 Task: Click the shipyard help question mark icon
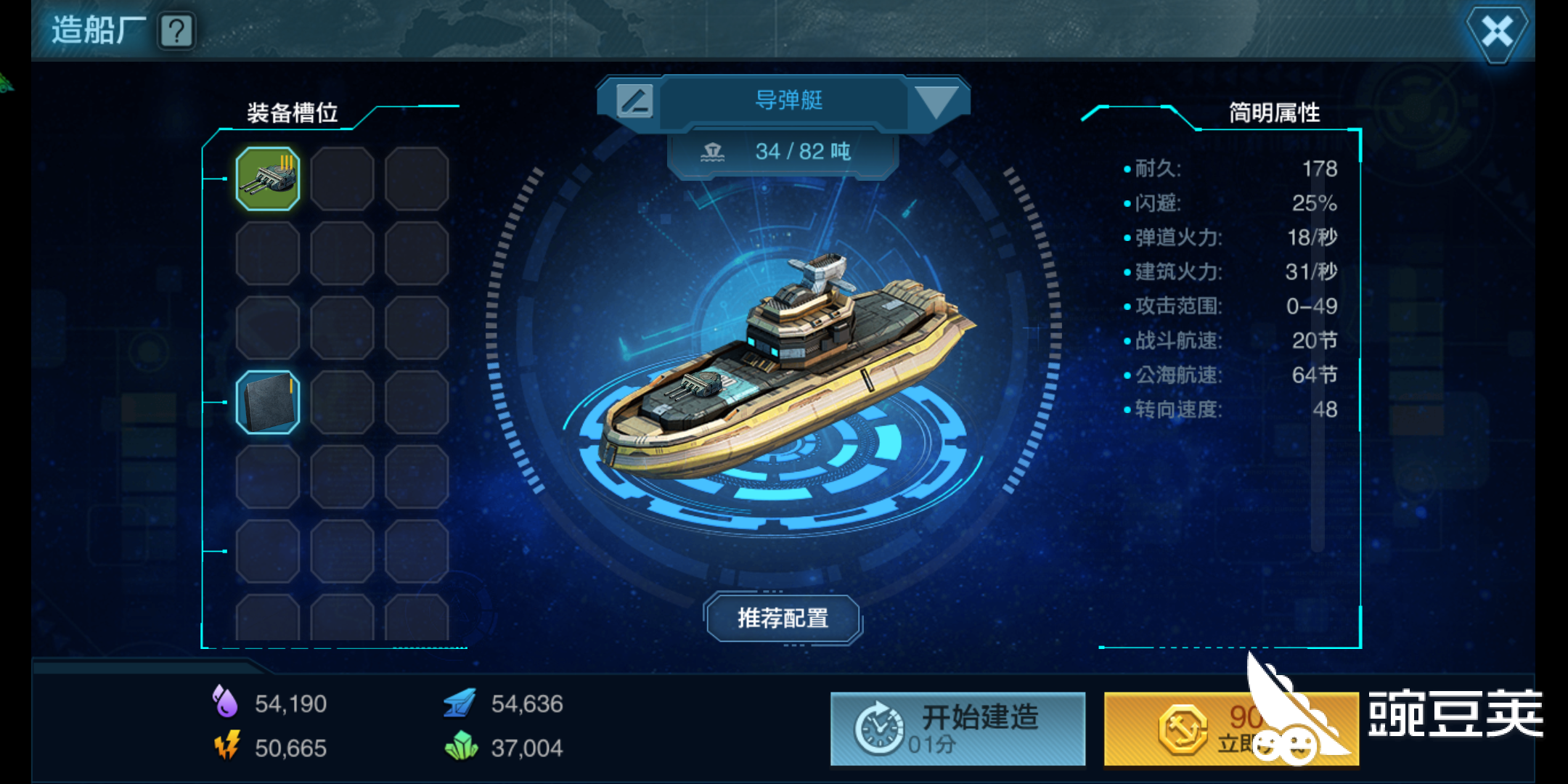tap(176, 31)
